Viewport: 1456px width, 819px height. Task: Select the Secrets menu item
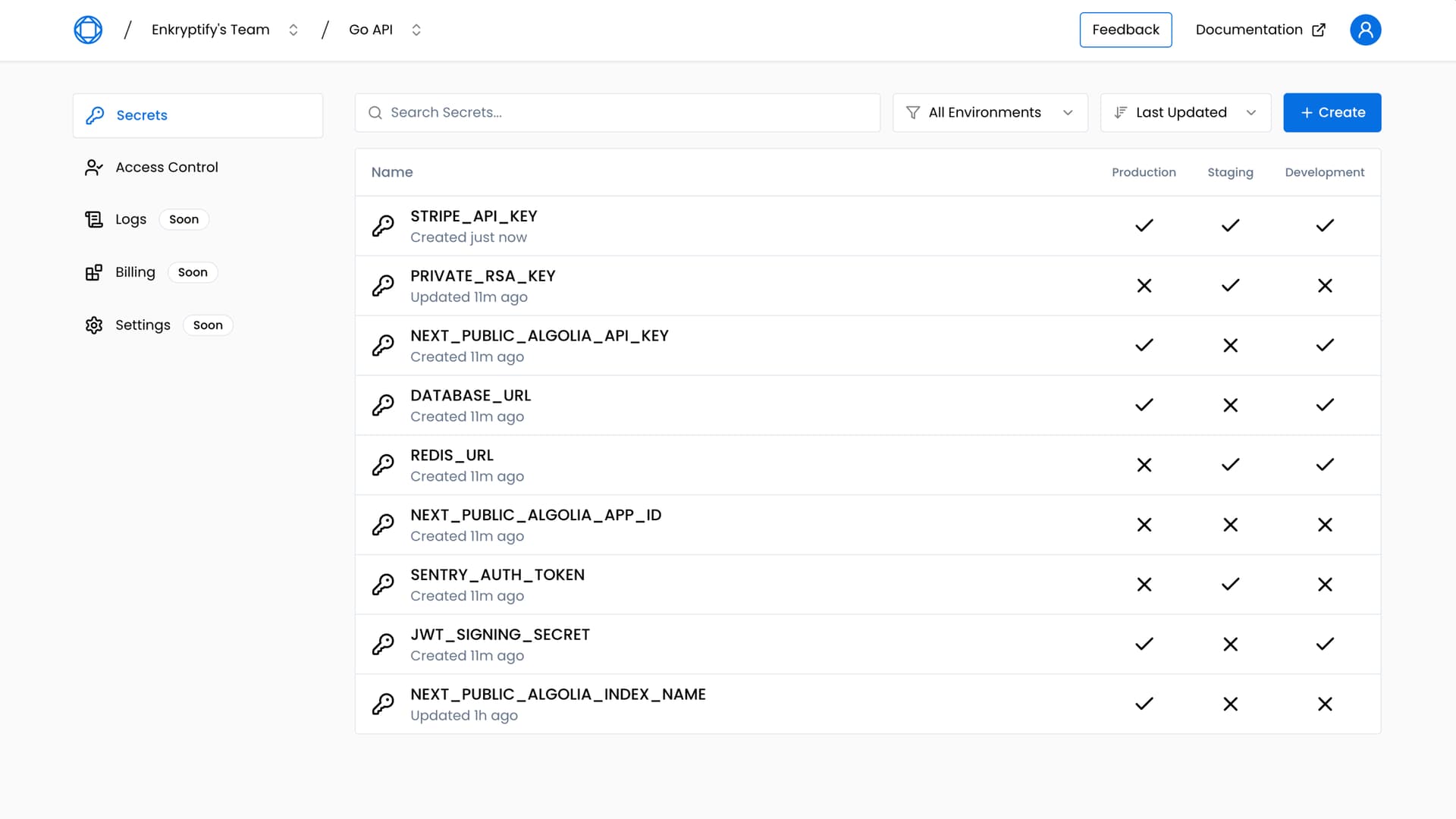pyautogui.click(x=197, y=115)
